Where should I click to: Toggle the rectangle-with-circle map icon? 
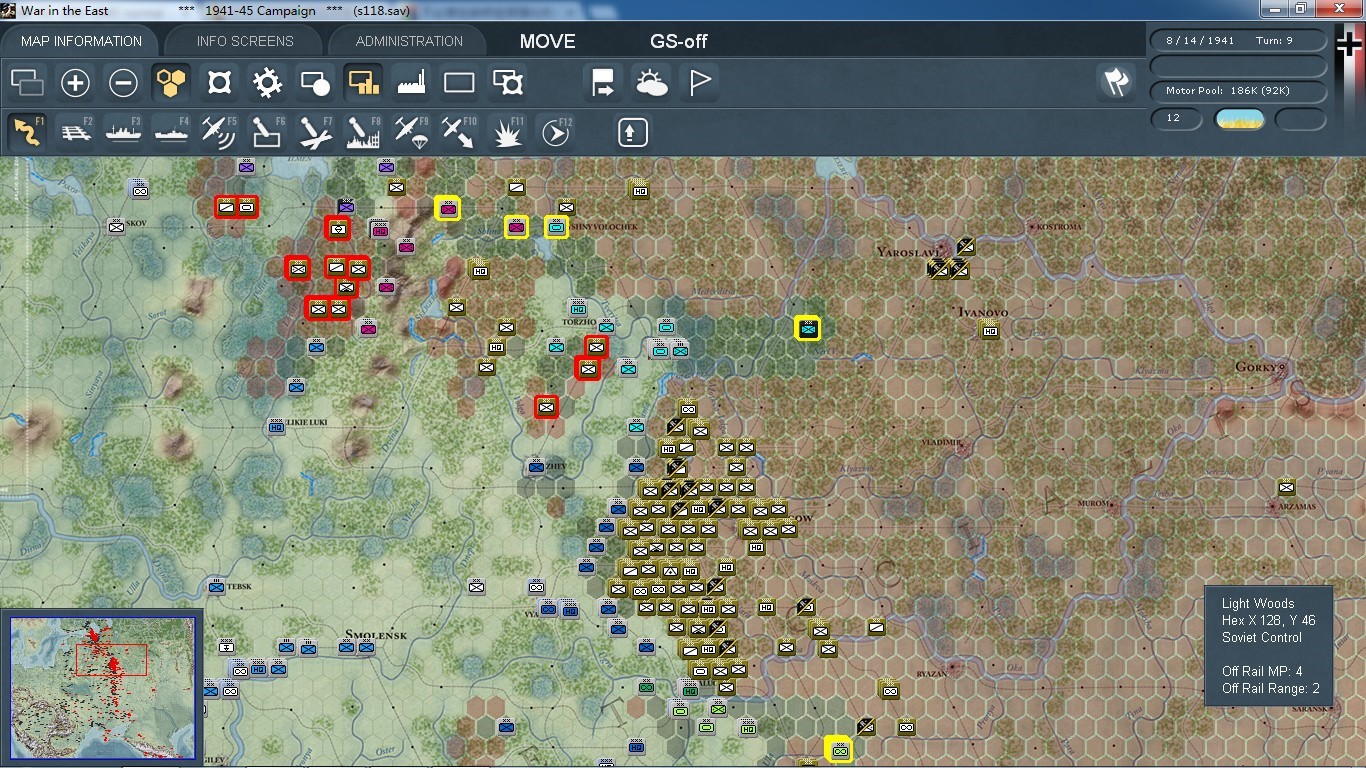(315, 83)
